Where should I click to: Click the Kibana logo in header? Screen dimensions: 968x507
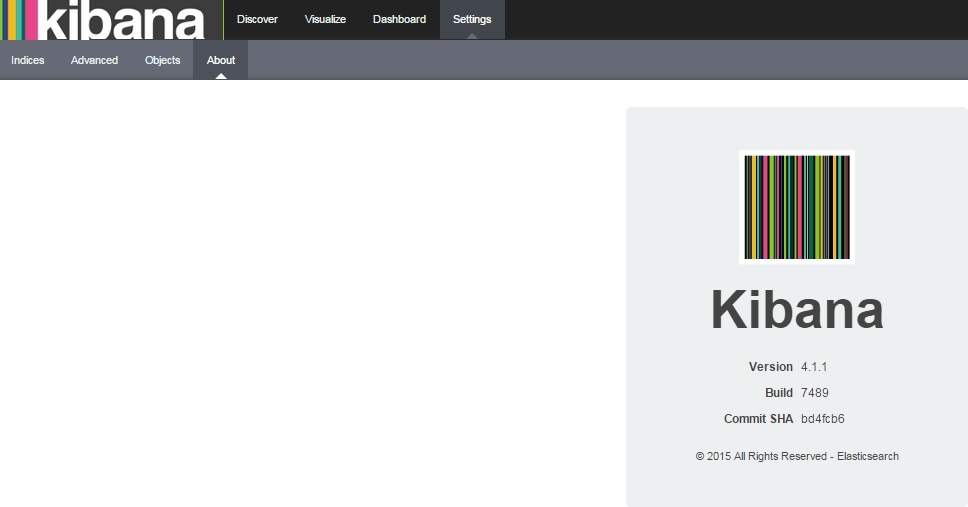click(112, 20)
